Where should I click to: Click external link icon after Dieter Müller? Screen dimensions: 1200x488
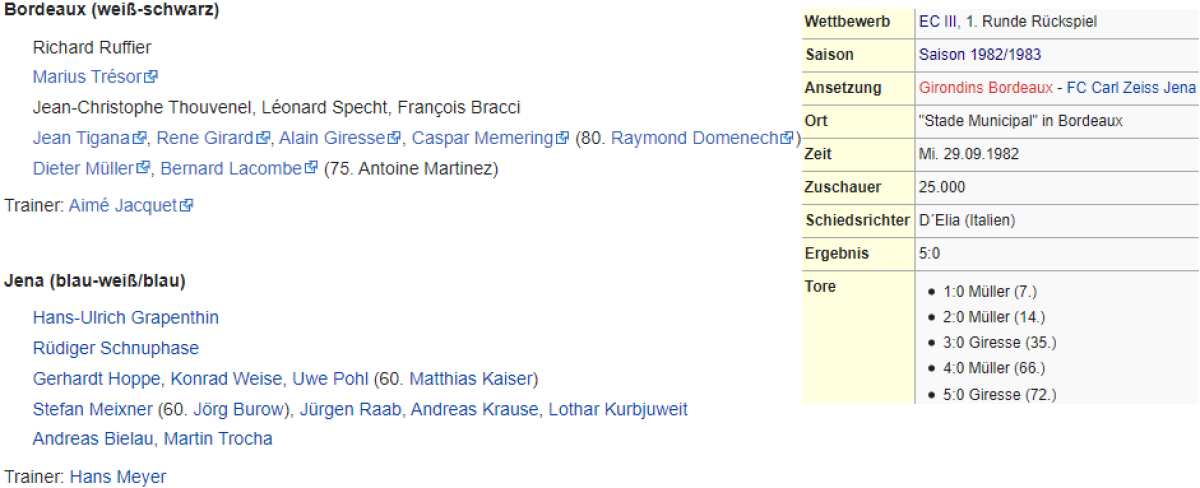pyautogui.click(x=144, y=168)
